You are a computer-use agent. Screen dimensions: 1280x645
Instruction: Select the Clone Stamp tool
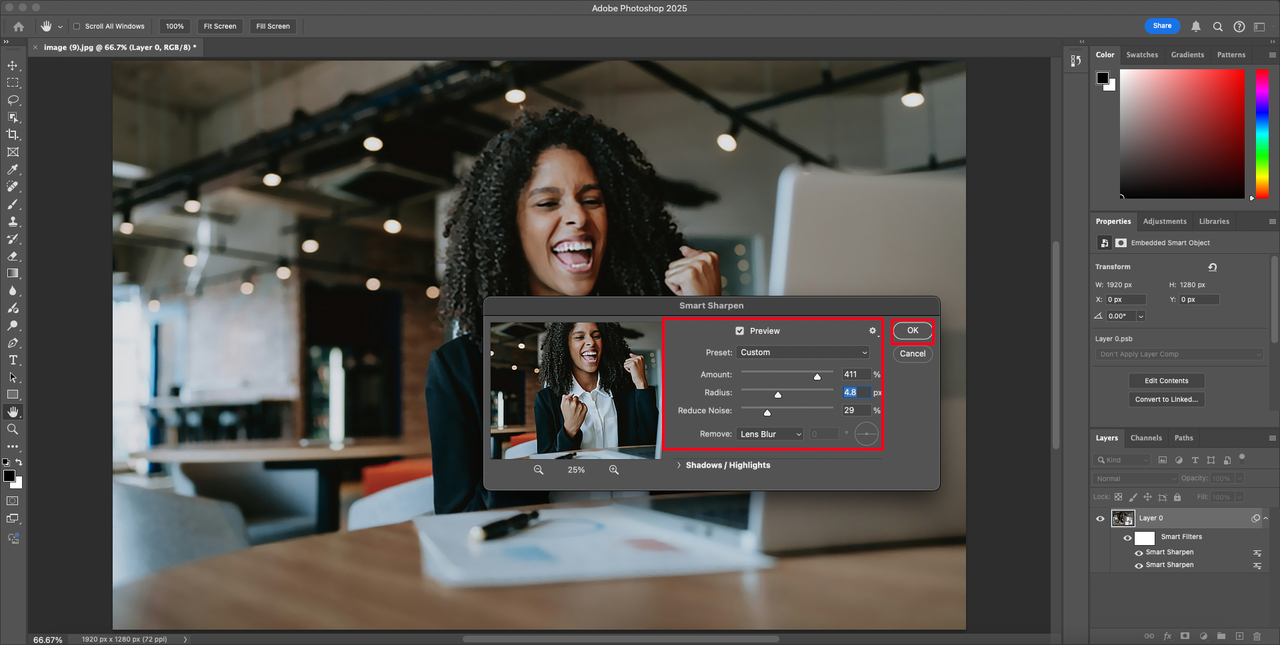[13, 221]
